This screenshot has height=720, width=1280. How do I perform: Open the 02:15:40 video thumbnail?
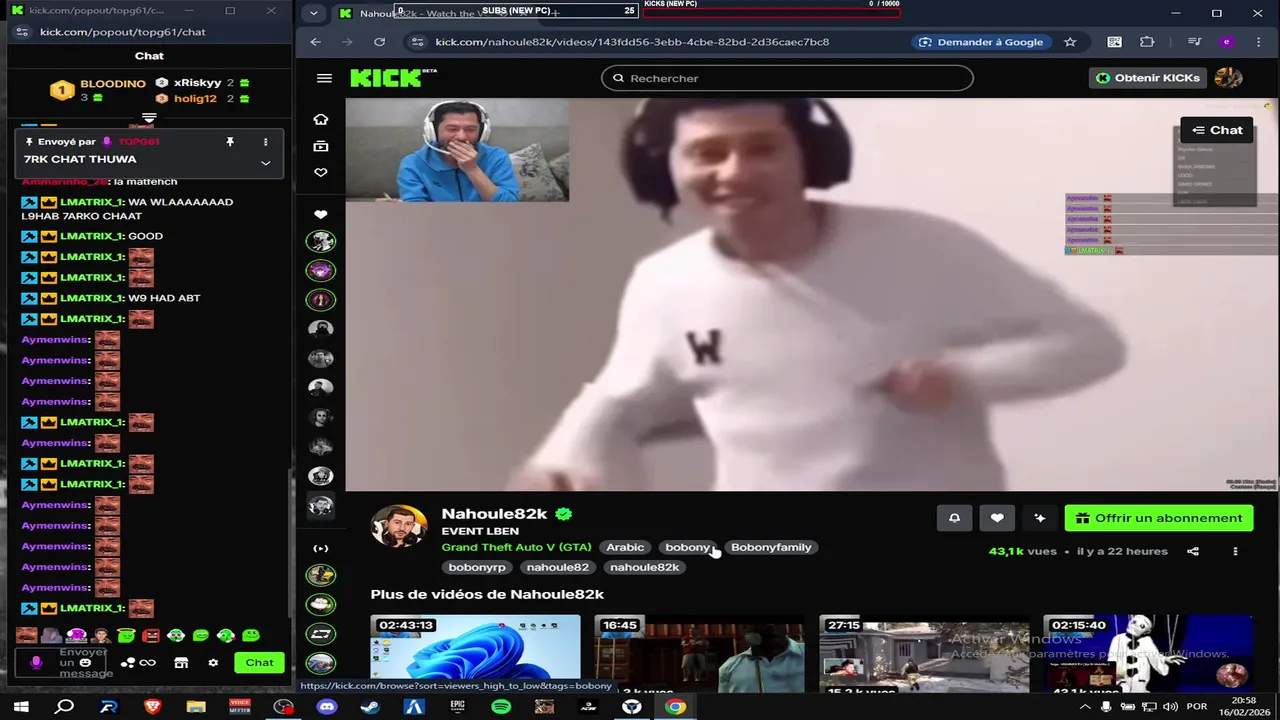pos(1148,654)
